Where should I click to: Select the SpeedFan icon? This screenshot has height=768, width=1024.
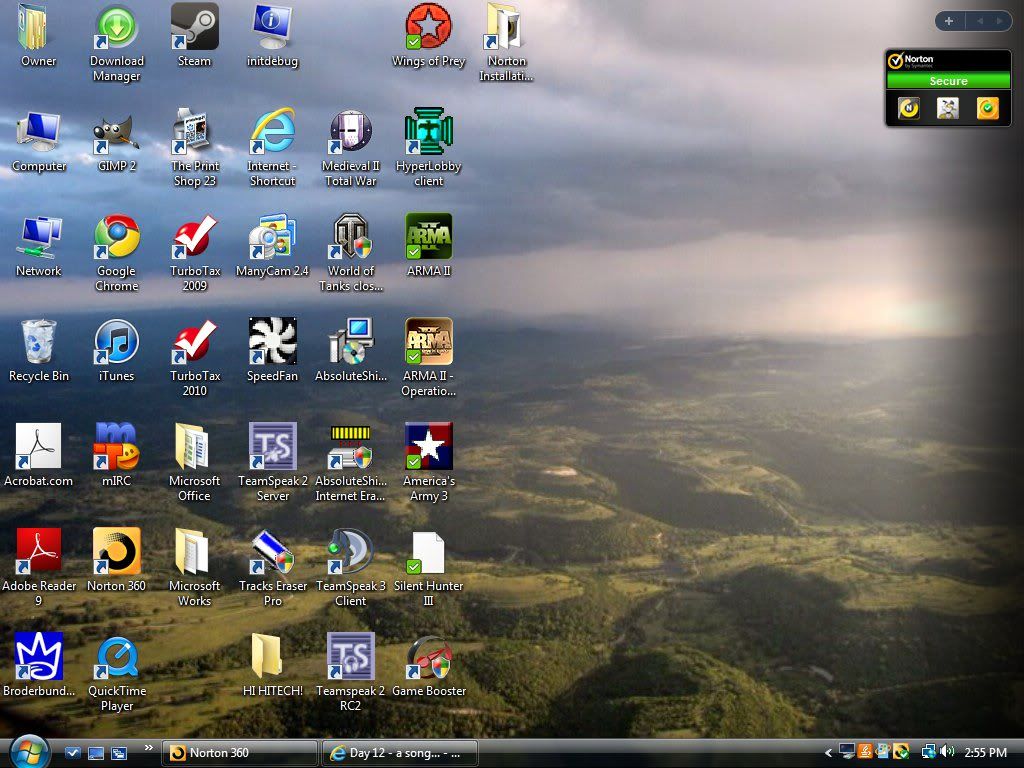[272, 341]
